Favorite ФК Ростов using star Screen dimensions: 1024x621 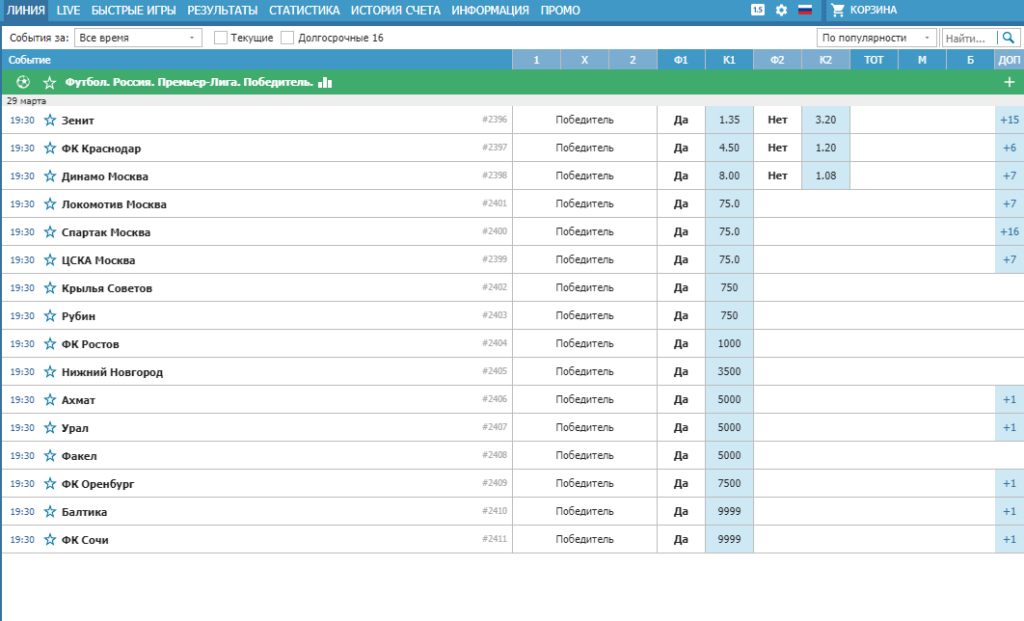click(x=50, y=344)
